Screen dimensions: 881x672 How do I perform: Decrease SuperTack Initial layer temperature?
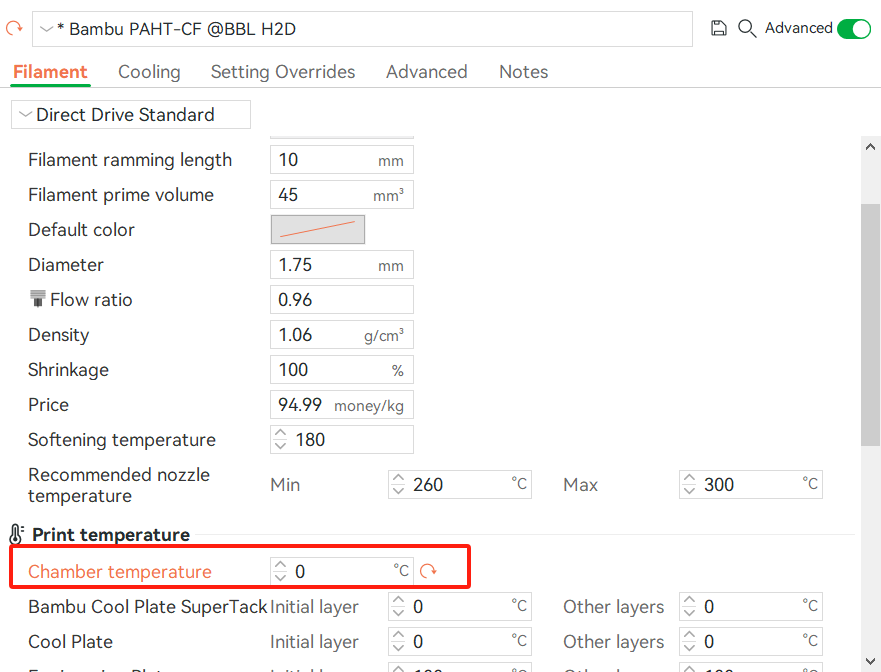(398, 612)
